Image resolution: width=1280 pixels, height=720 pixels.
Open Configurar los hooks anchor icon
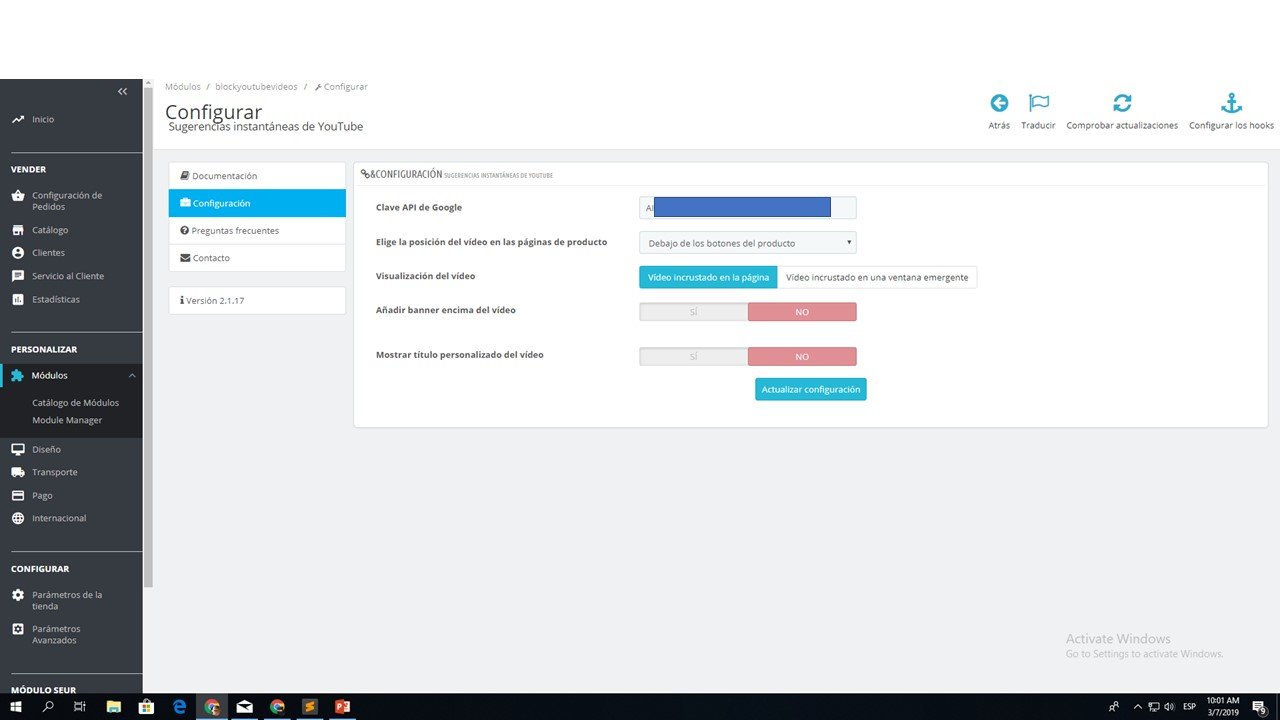coord(1231,103)
